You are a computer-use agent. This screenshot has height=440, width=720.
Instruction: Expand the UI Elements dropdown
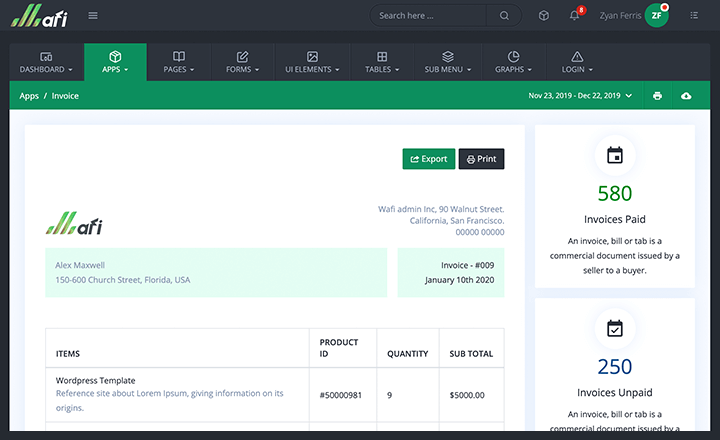point(312,62)
